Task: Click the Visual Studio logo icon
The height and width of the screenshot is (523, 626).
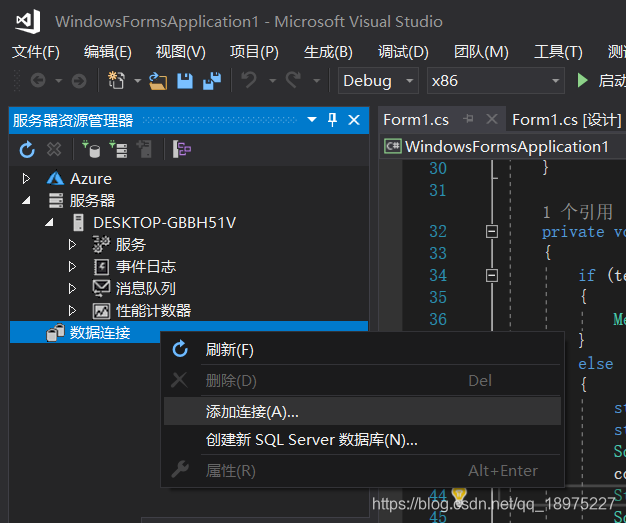Action: 28,21
